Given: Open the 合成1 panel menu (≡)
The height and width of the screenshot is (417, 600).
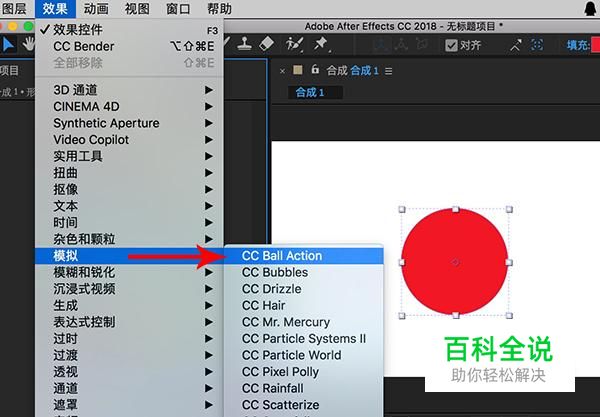Looking at the screenshot, I should point(388,71).
